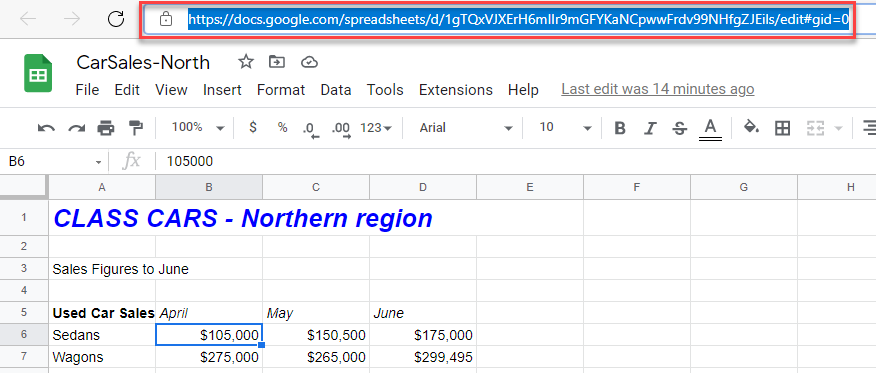
Task: Open the Google Sheets home icon
Action: click(38, 73)
